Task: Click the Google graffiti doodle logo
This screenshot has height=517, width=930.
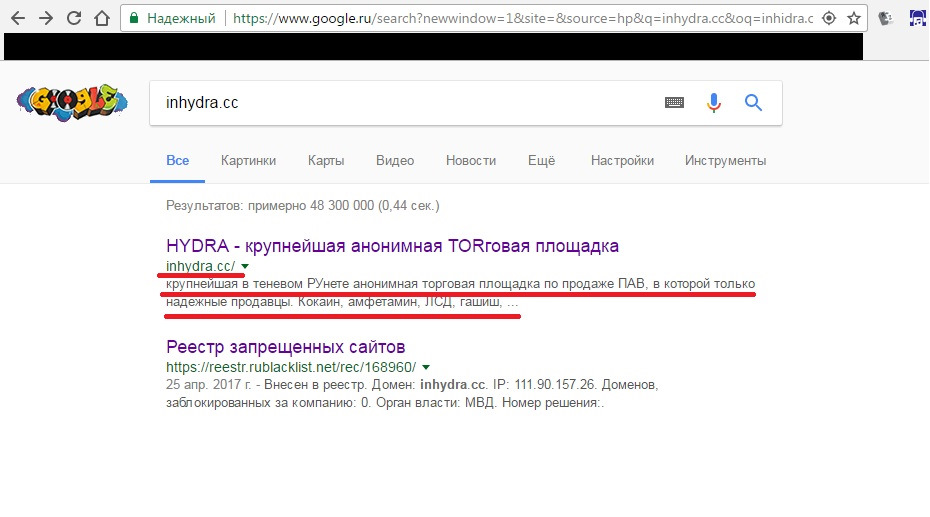Action: (x=72, y=103)
